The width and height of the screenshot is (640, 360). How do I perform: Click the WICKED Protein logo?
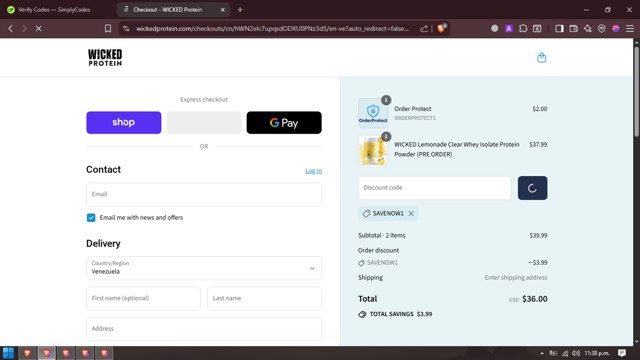pyautogui.click(x=105, y=58)
